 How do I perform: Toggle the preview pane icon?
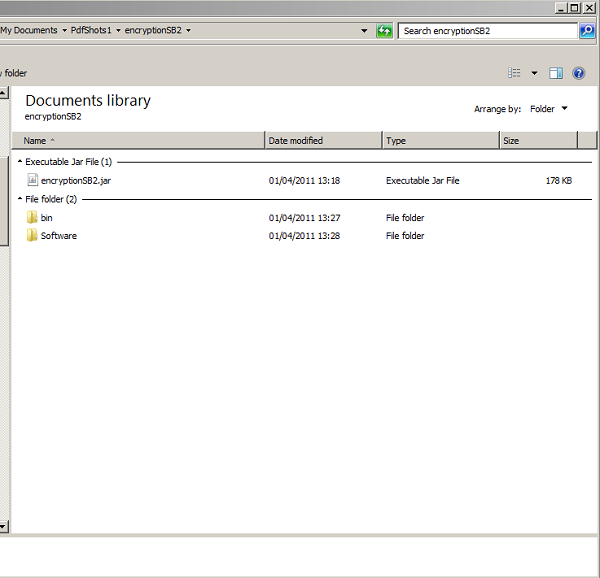tap(556, 73)
